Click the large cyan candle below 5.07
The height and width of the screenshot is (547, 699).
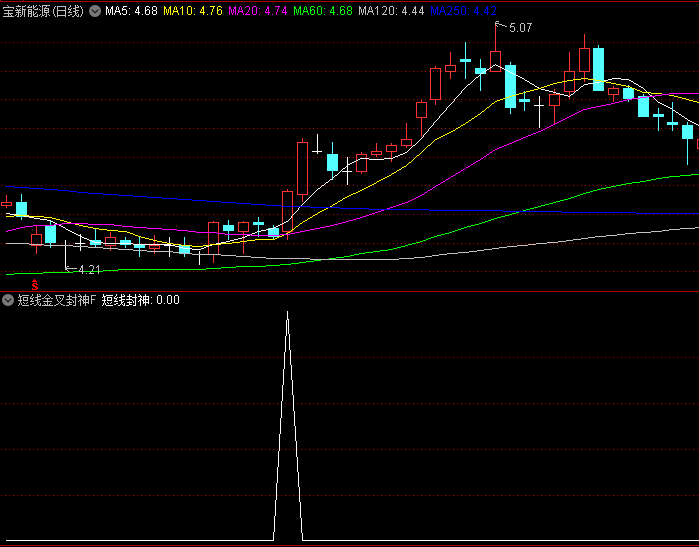(510, 86)
